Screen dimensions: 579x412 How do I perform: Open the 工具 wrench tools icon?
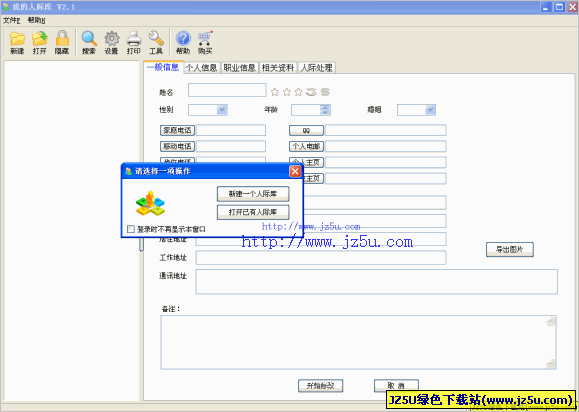[x=156, y=38]
